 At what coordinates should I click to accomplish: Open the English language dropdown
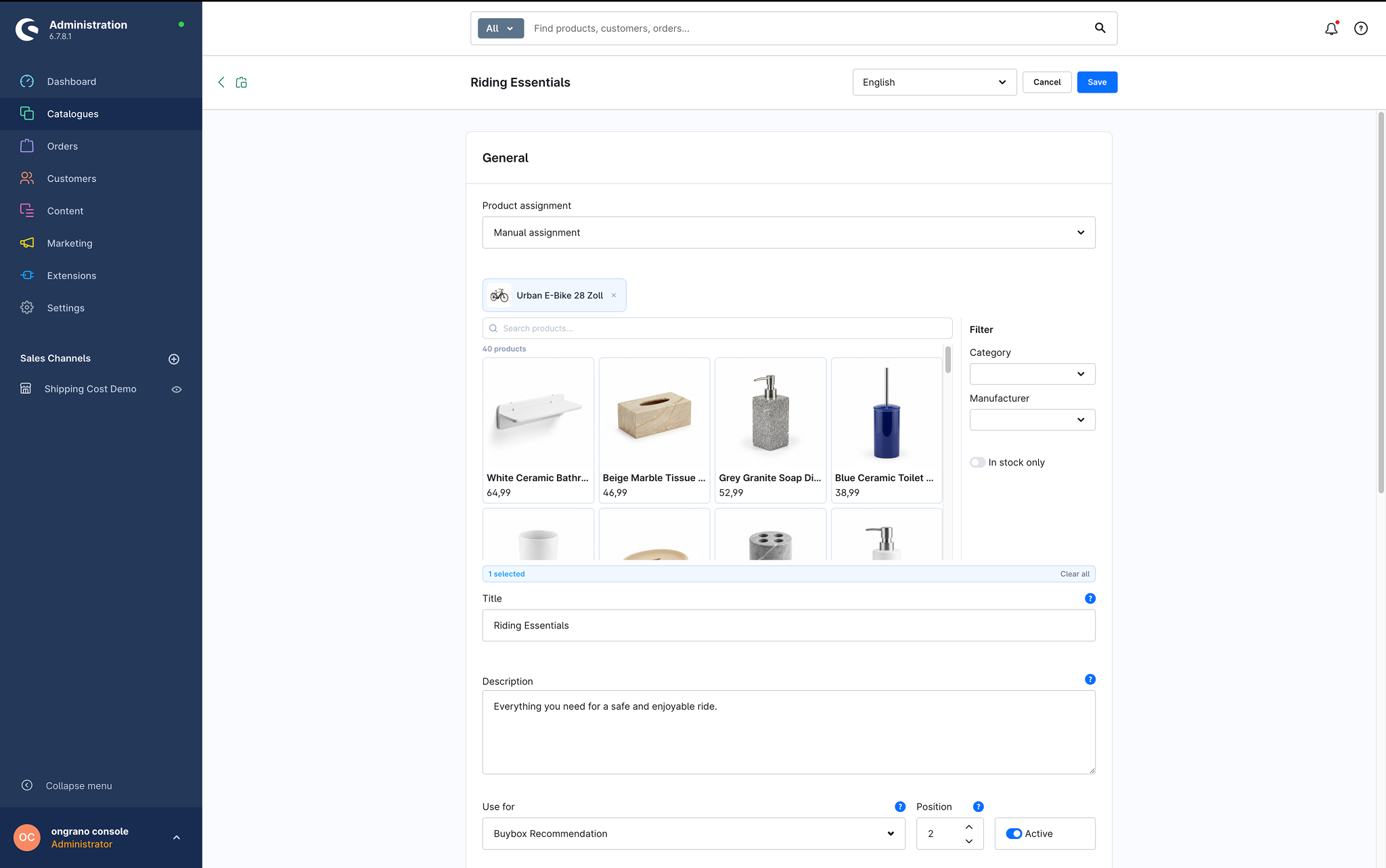tap(935, 83)
